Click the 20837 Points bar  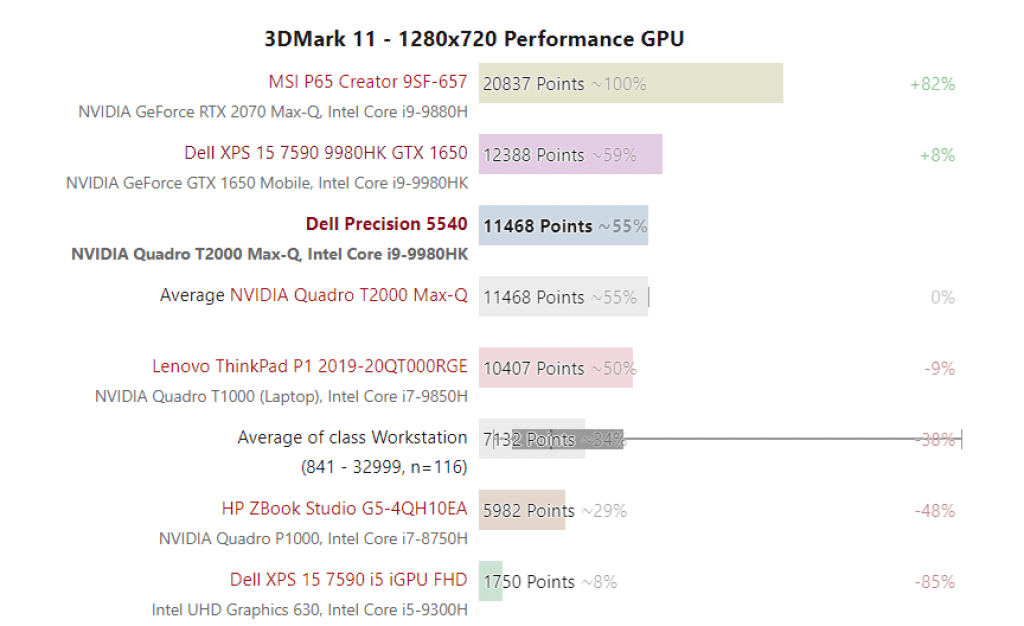tap(630, 83)
